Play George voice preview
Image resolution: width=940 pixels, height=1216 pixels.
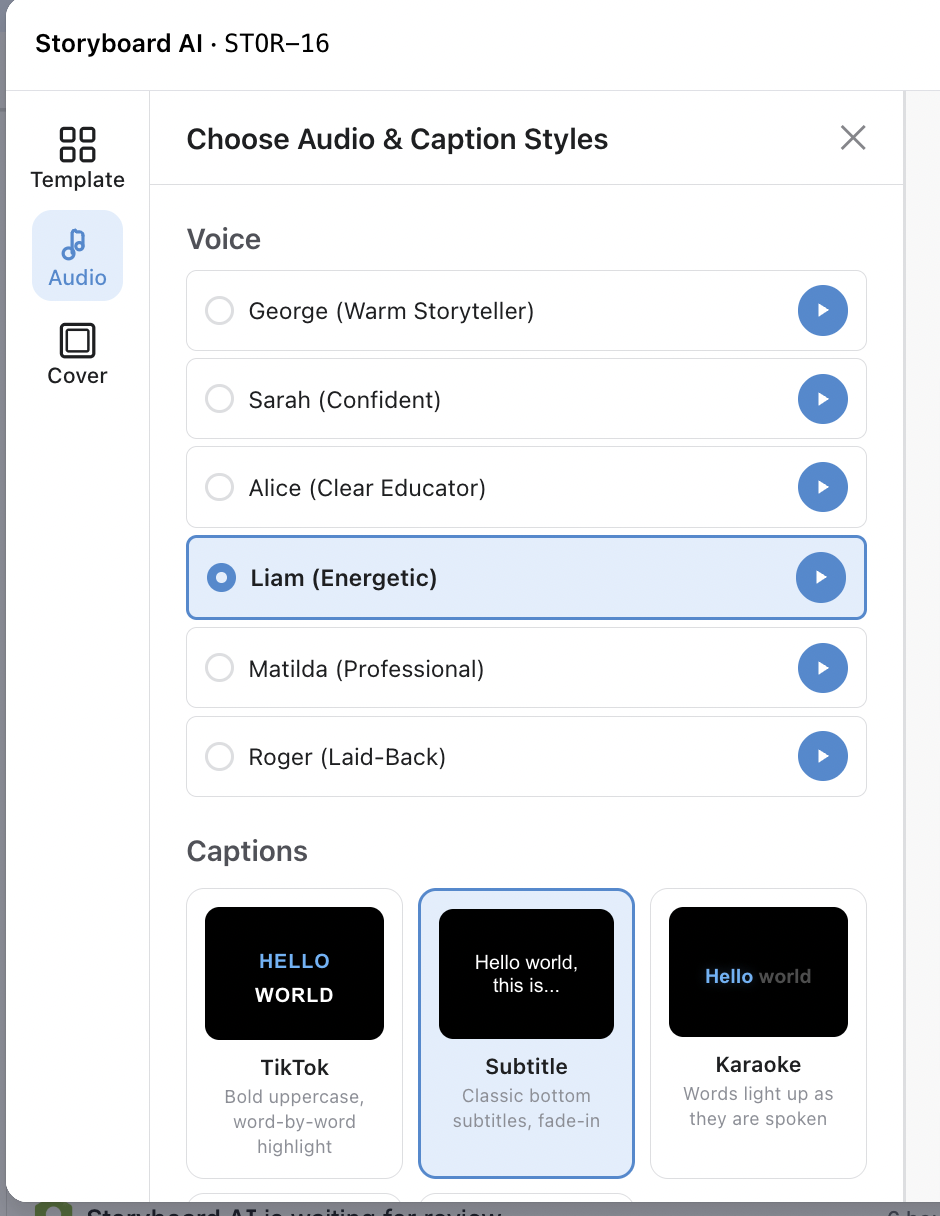click(823, 311)
